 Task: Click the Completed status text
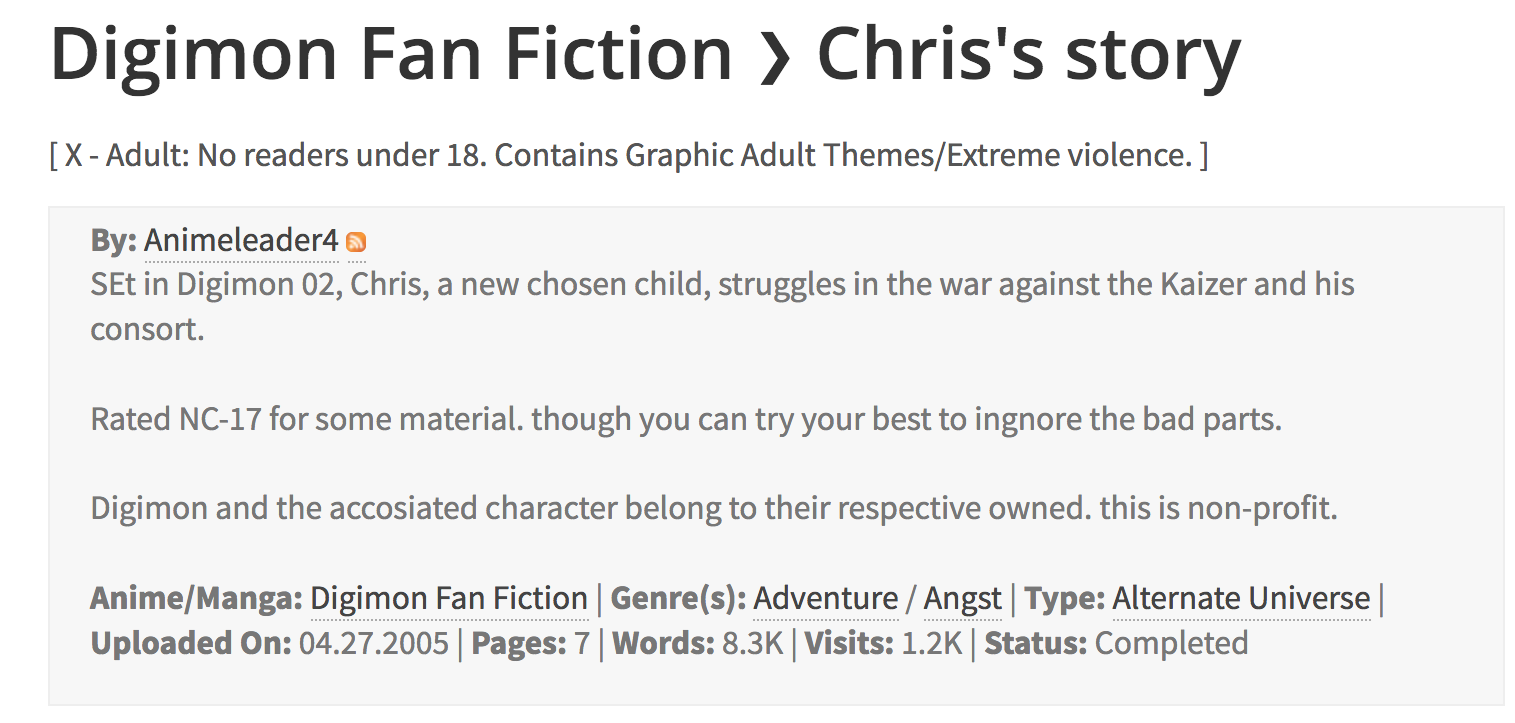click(x=1171, y=642)
